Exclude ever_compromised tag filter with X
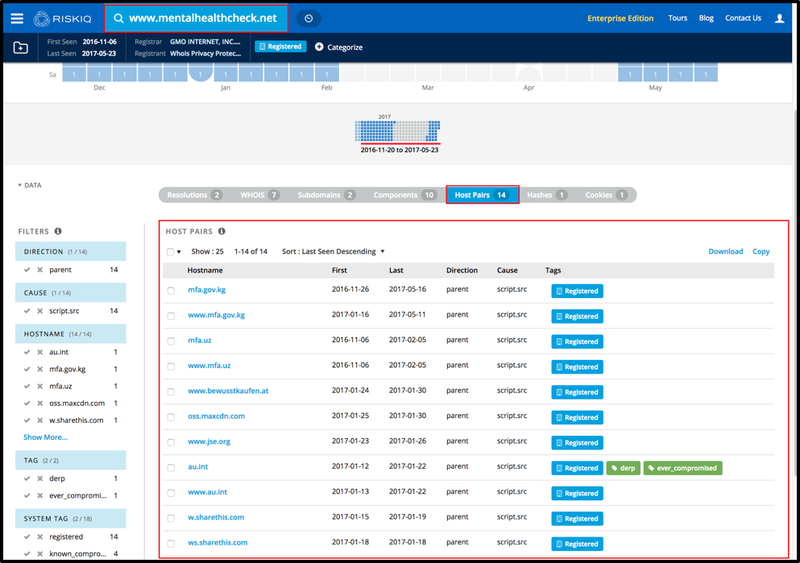Screen dimensions: 800x563 [40, 495]
